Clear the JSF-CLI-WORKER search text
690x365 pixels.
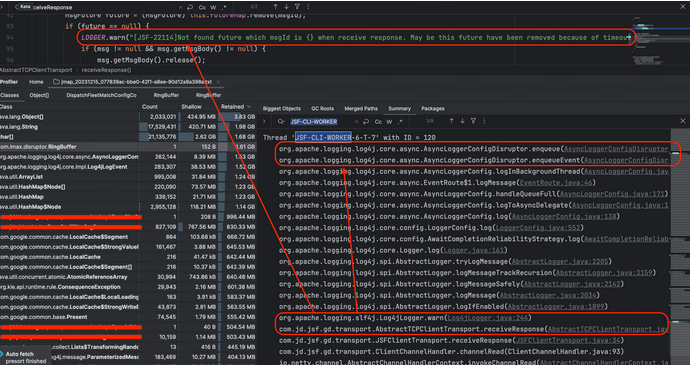coord(356,122)
